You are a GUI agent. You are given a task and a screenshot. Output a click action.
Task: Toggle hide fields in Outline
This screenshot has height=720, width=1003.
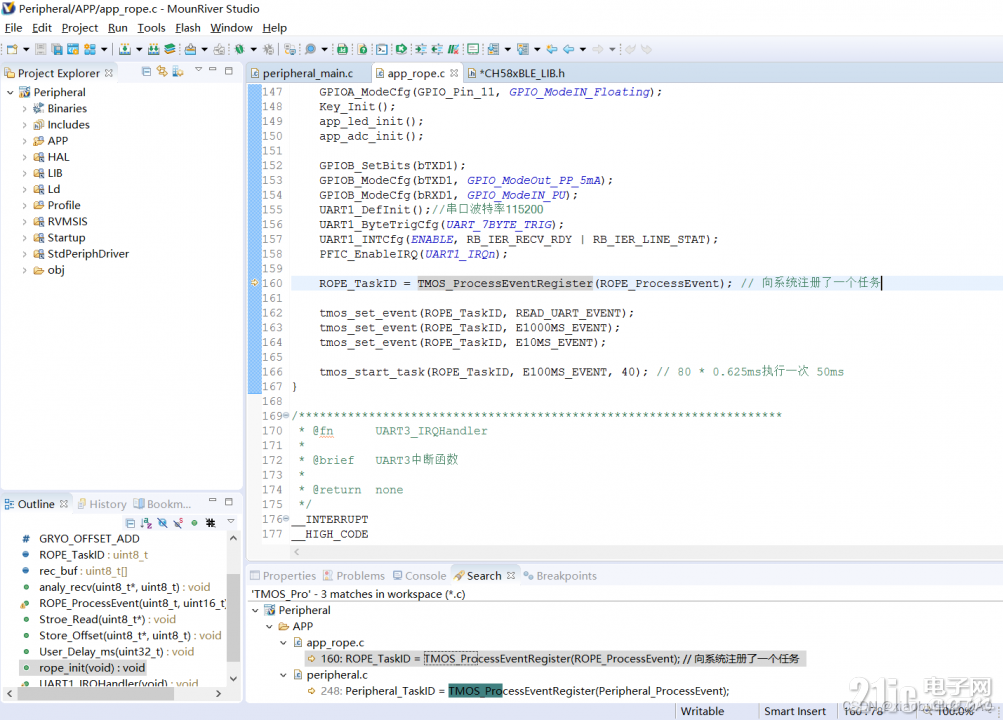pyautogui.click(x=162, y=523)
